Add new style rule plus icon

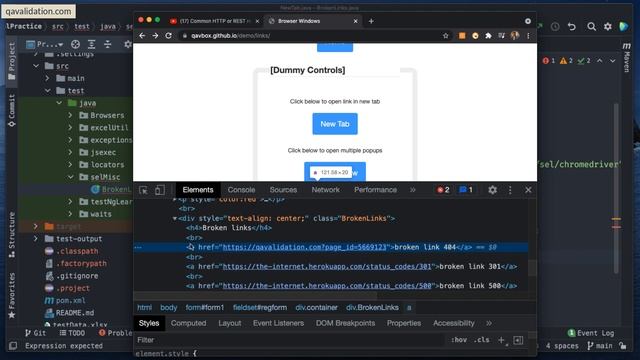(x=502, y=340)
